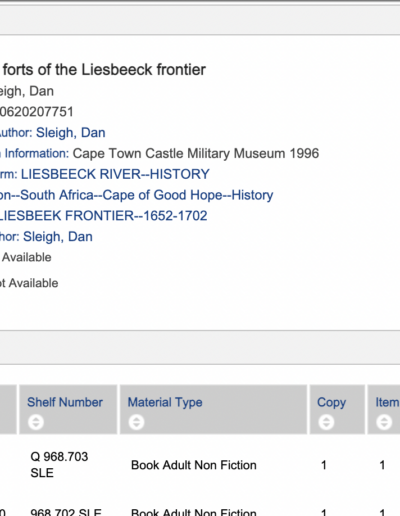The width and height of the screenshot is (400, 516).
Task: Open the Shelf Number column header
Action: (x=65, y=402)
